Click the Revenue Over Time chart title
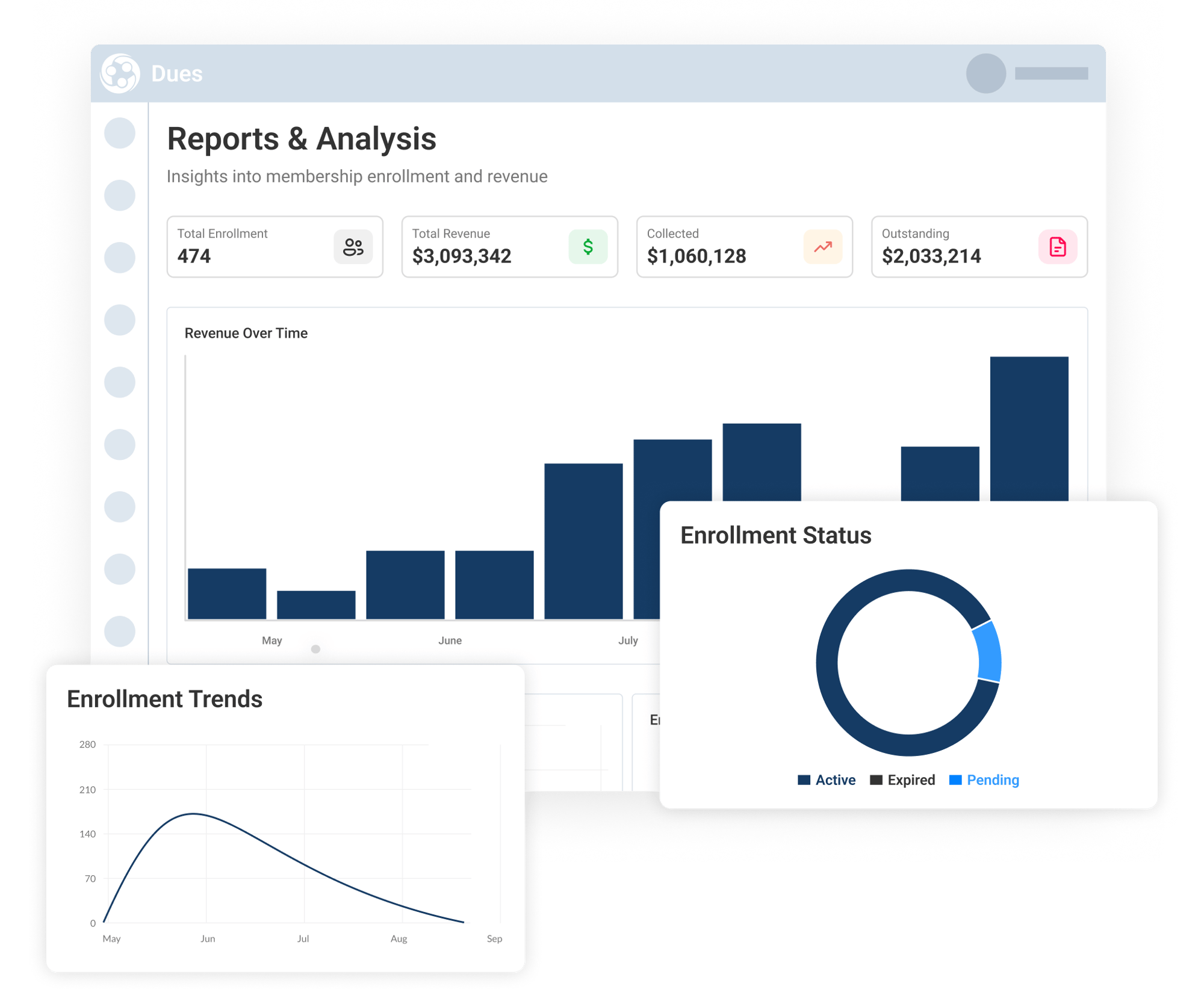Image resolution: width=1204 pixels, height=998 pixels. pos(246,333)
